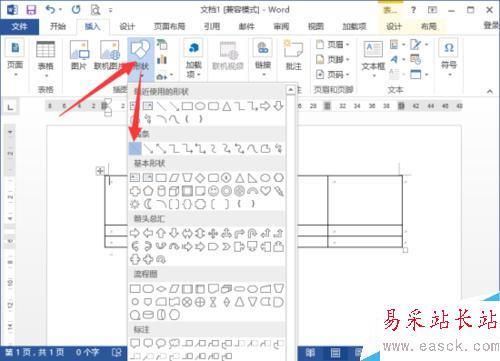
Task: Choose the Chevron arrow in 箭头总汇
Action: coord(226,247)
